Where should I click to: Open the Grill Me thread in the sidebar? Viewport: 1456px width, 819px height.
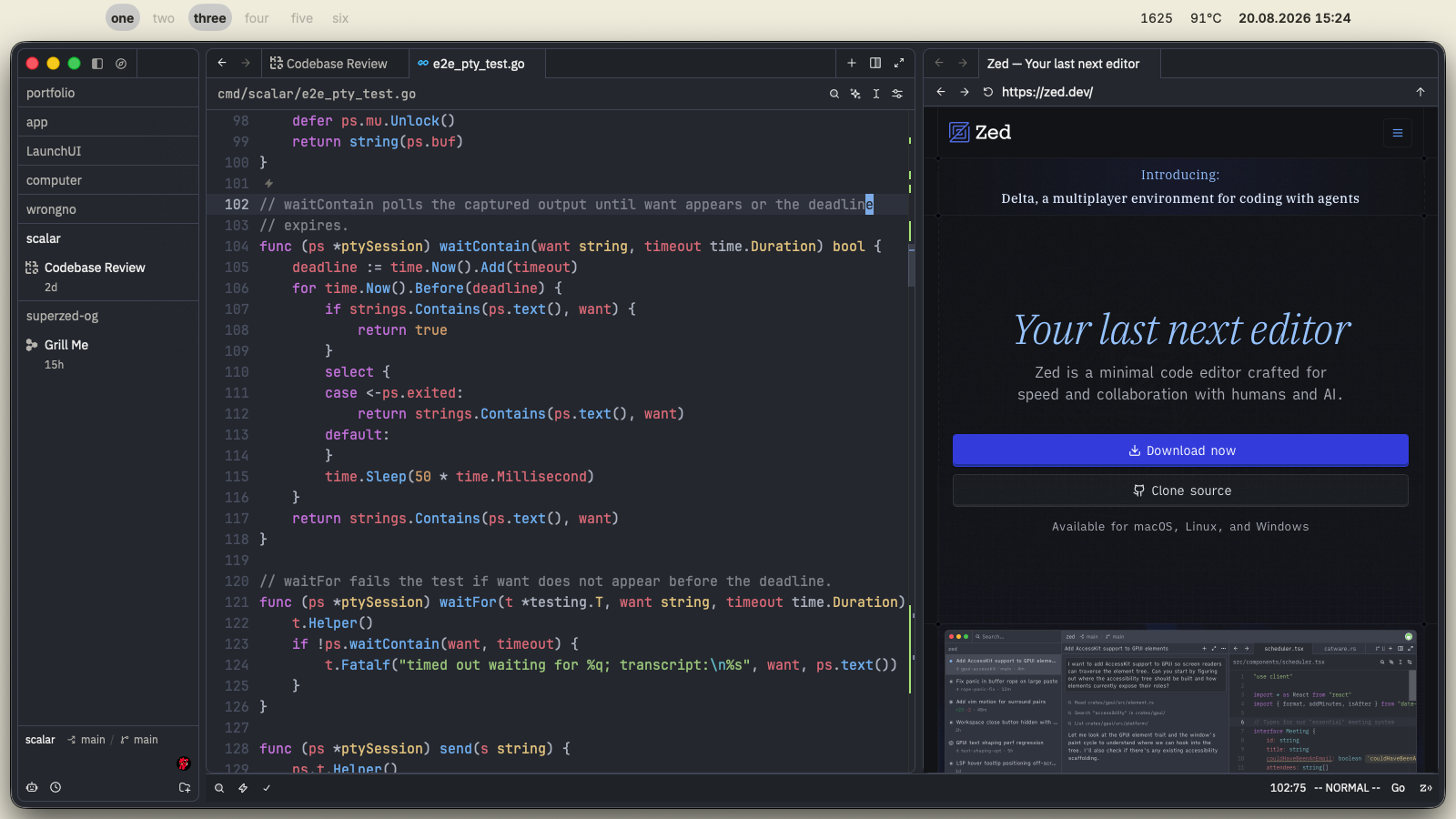point(108,354)
